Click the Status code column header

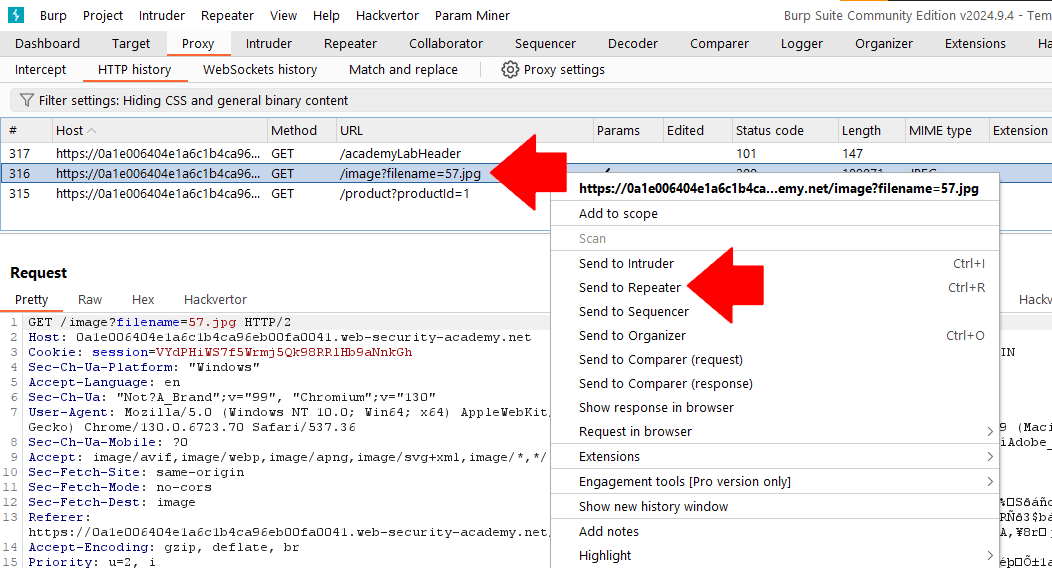point(769,130)
